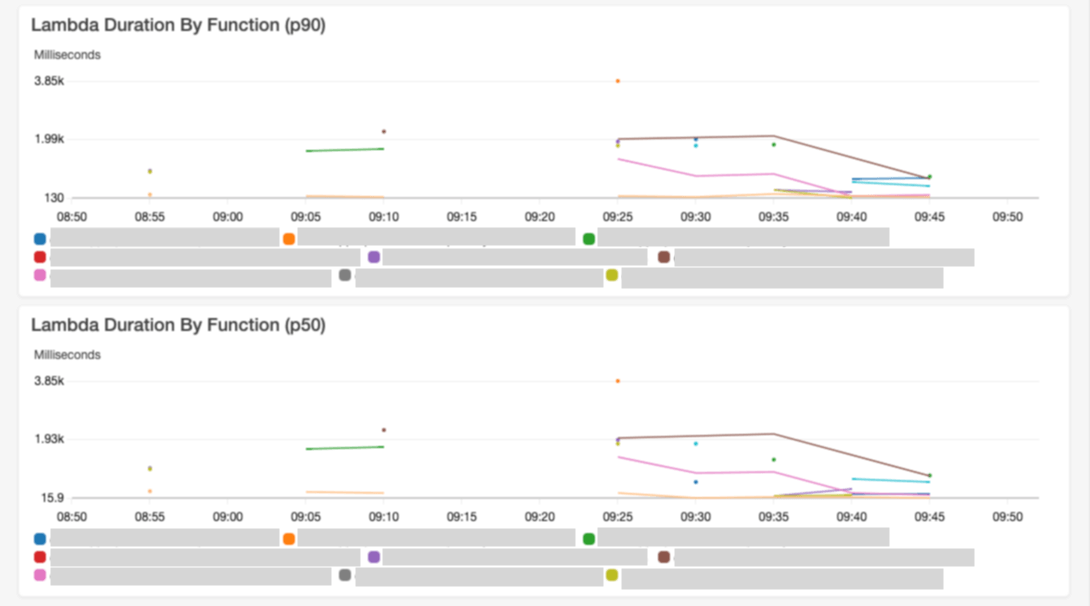Screen dimensions: 1090x606
Task: Toggle the brown legend series in p90 panel
Action: (664, 257)
